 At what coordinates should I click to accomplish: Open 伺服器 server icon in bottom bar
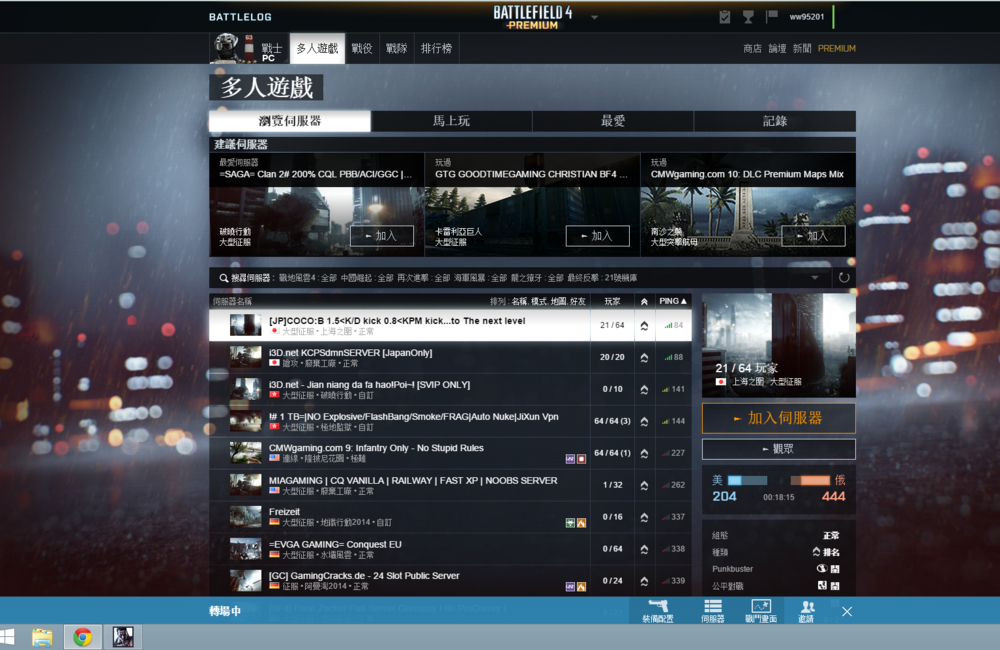pos(712,611)
